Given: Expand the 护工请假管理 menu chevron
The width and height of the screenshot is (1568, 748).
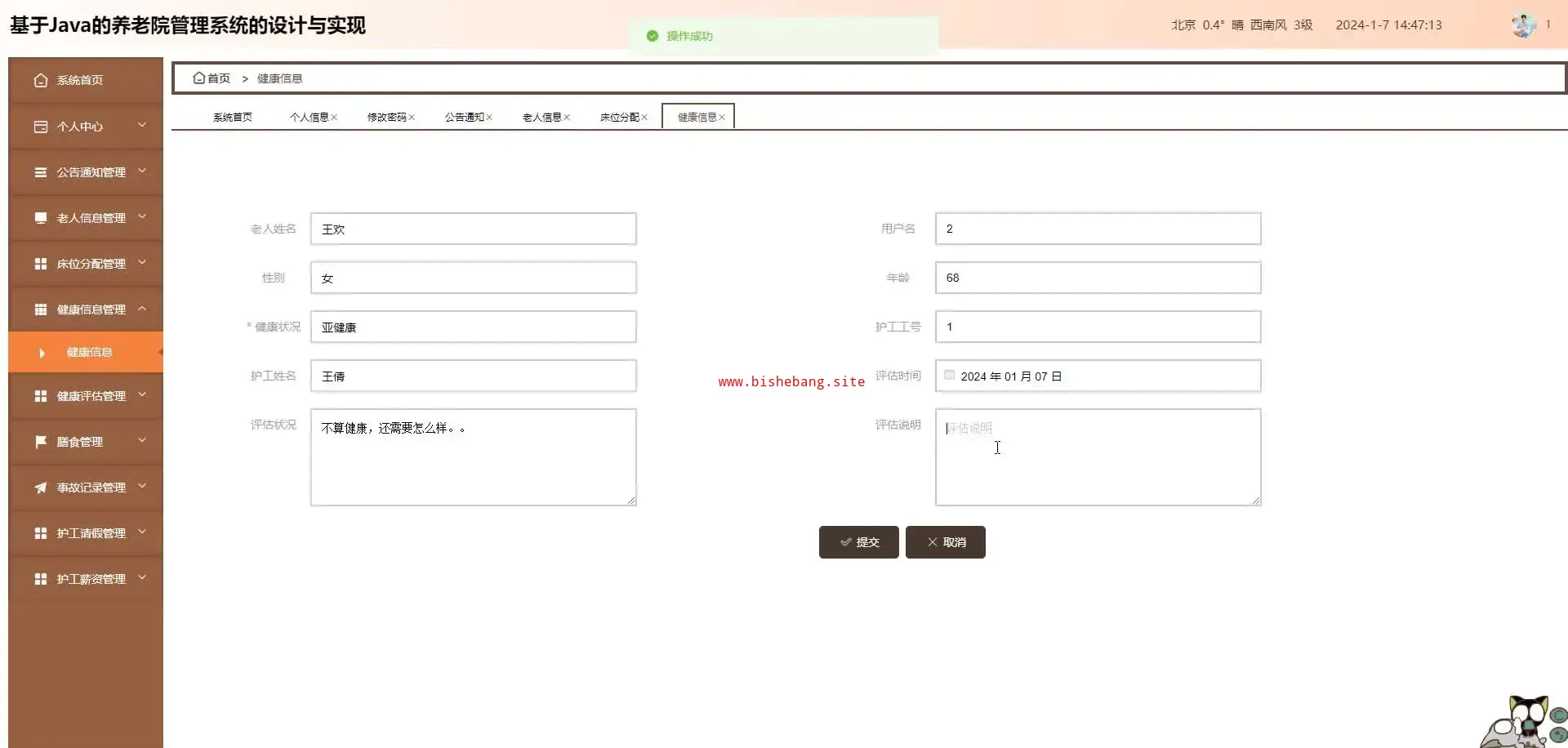Looking at the screenshot, I should tap(142, 532).
